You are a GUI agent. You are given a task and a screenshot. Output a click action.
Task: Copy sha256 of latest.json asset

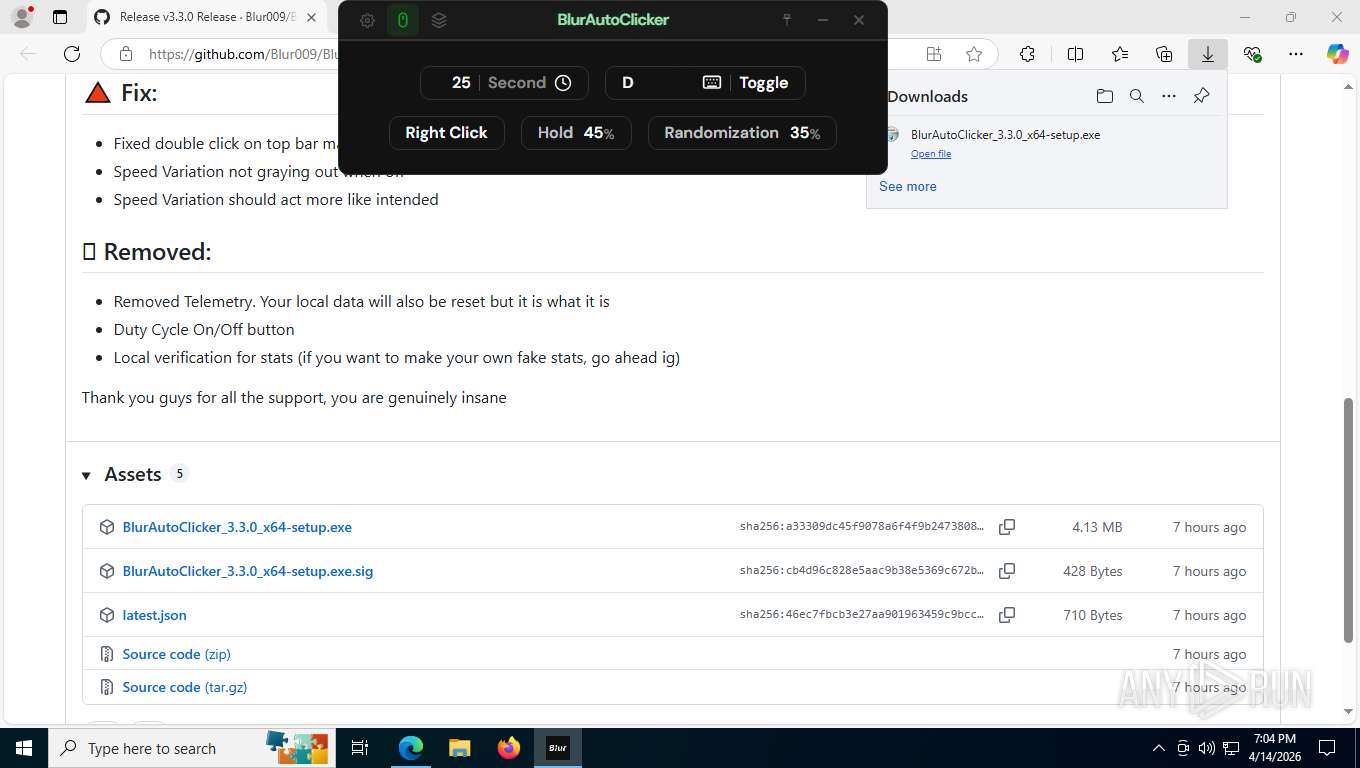point(1007,615)
